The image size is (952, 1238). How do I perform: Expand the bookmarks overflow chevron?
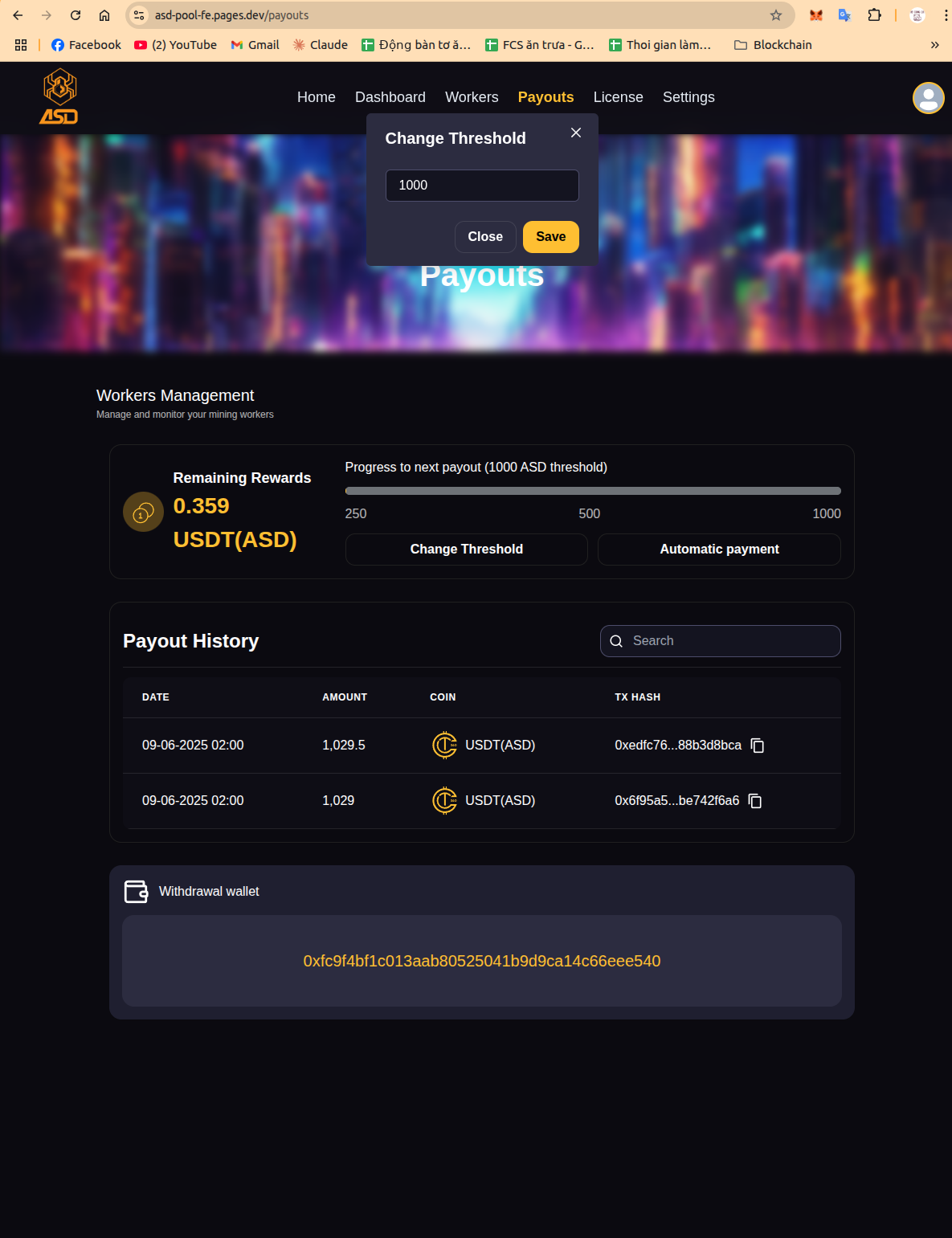pyautogui.click(x=934, y=45)
